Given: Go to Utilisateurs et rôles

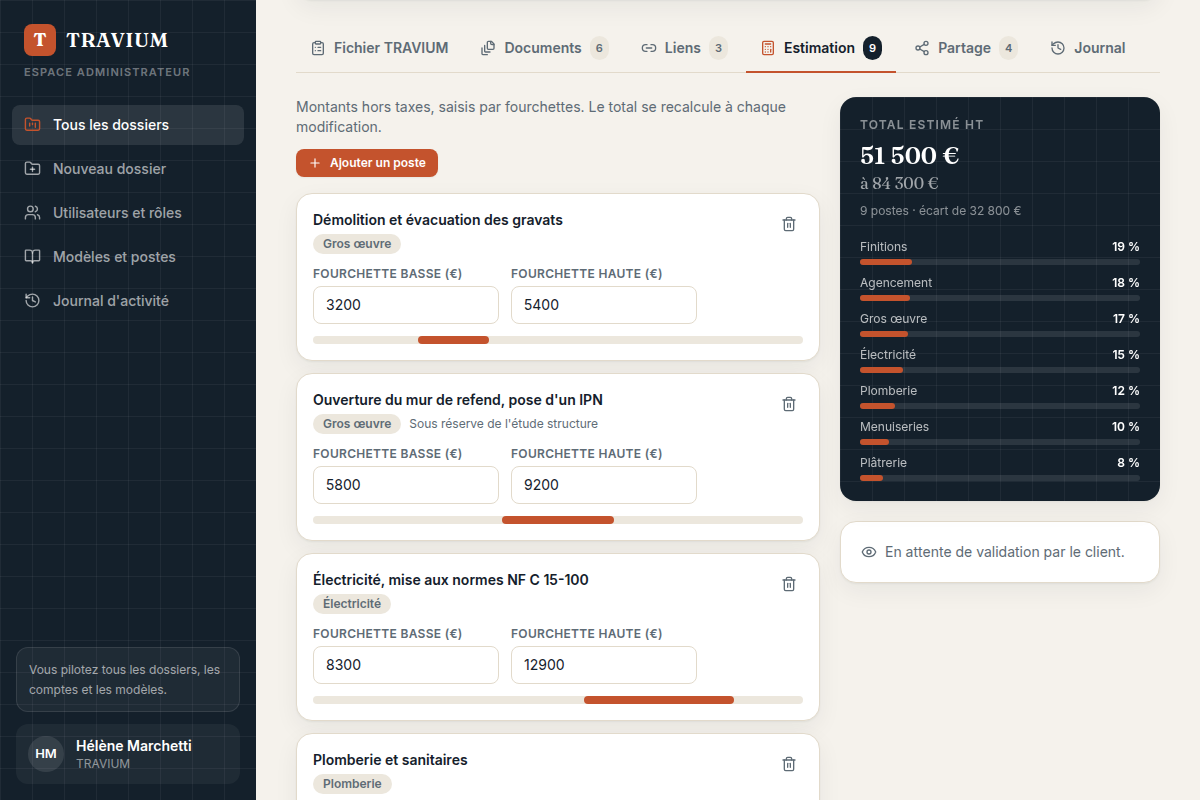Looking at the screenshot, I should pyautogui.click(x=128, y=213).
